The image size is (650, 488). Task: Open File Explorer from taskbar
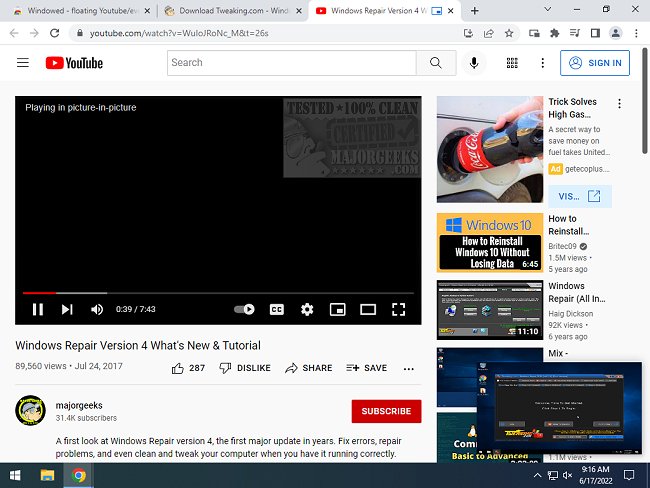pyautogui.click(x=47, y=475)
